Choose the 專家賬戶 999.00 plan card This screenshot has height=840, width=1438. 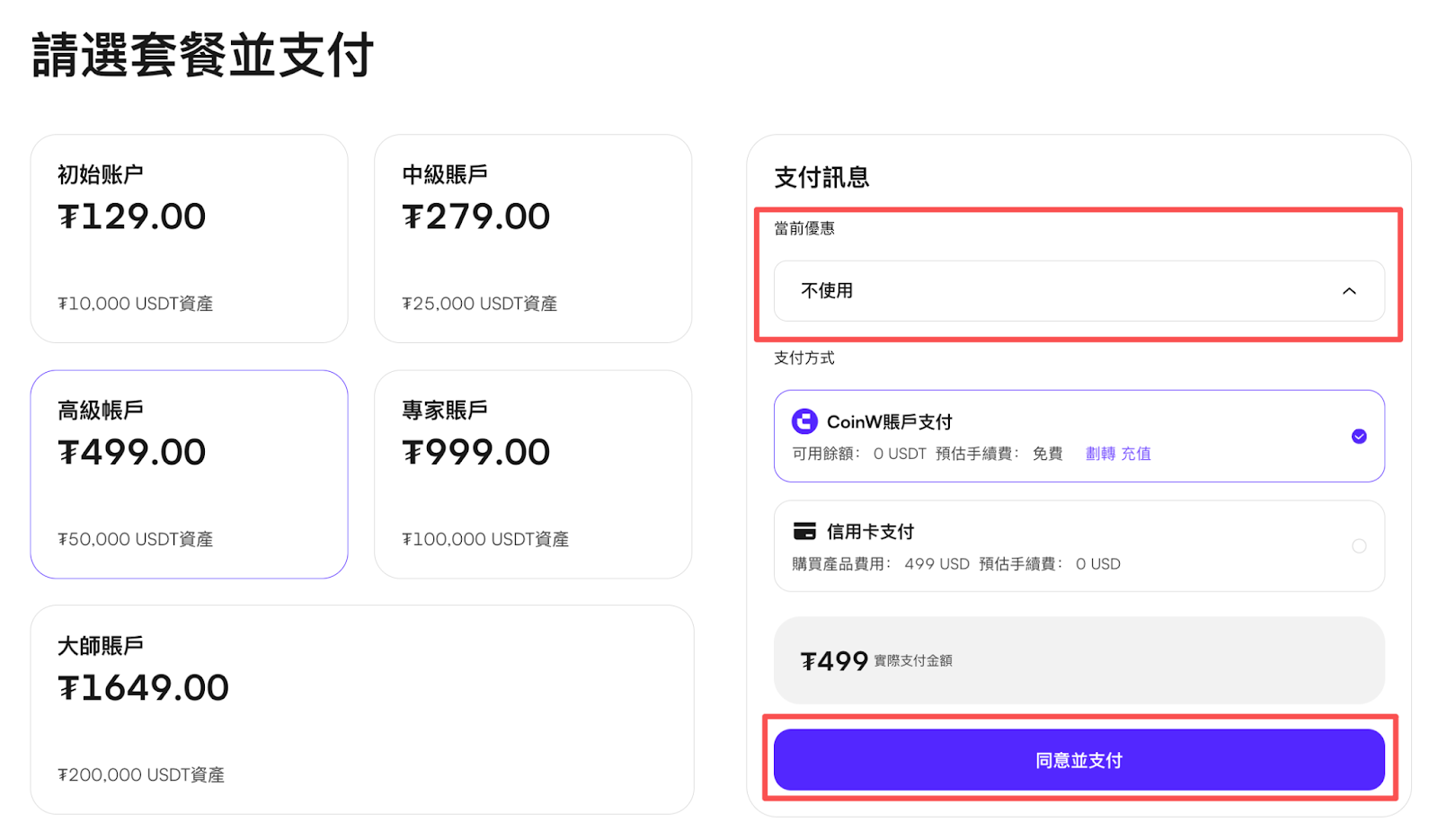(x=533, y=474)
